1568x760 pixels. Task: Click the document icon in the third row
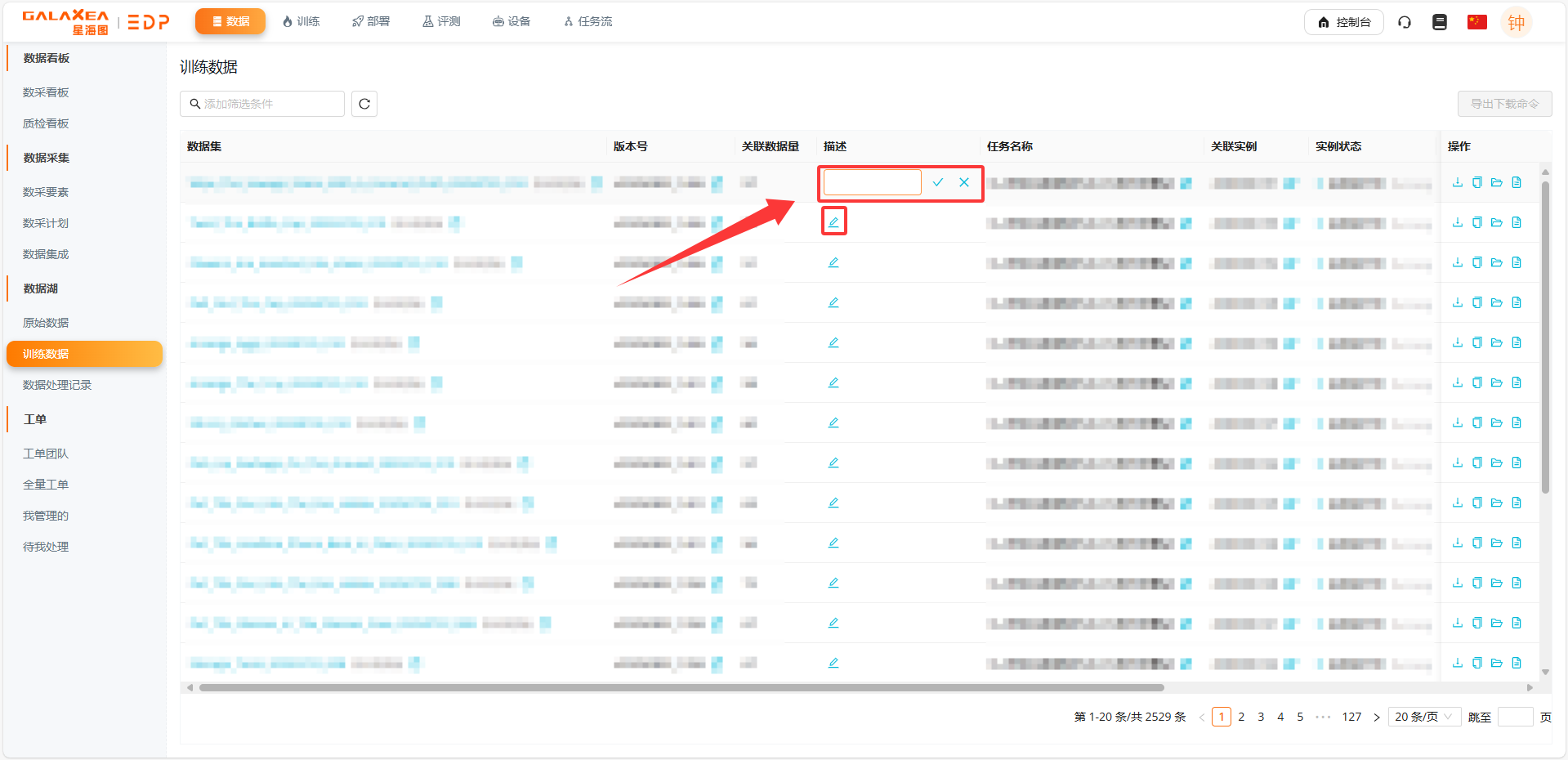point(1517,262)
